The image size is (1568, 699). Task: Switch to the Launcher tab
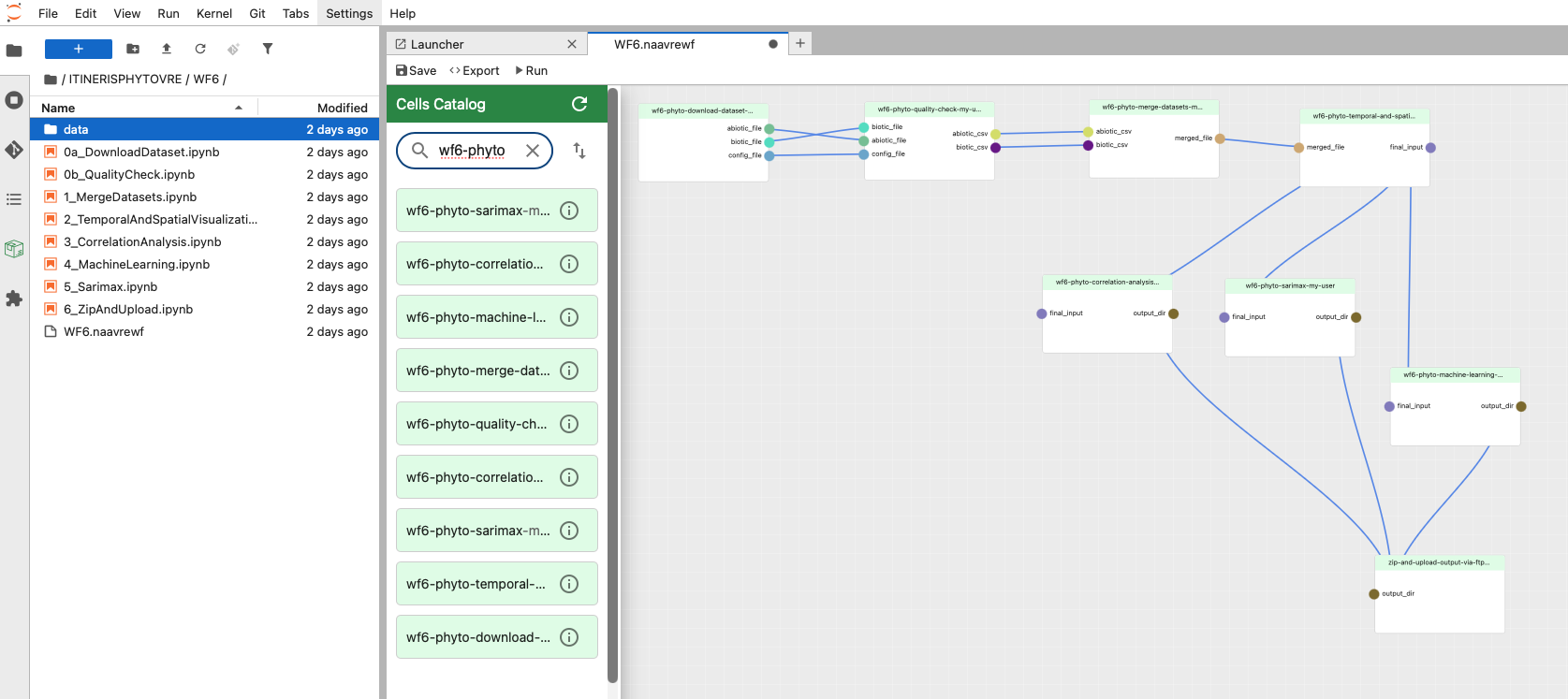[437, 44]
